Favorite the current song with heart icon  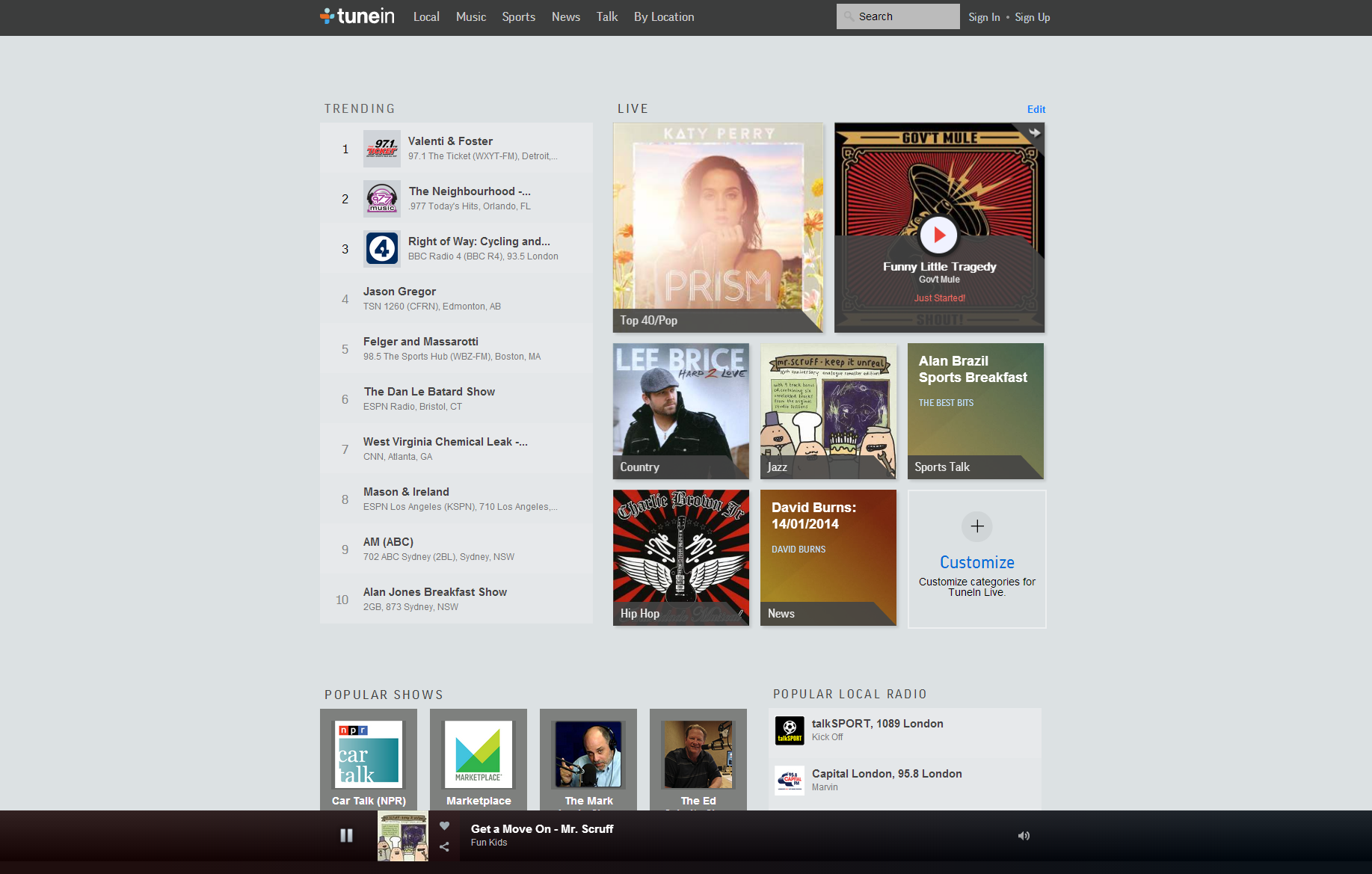444,825
